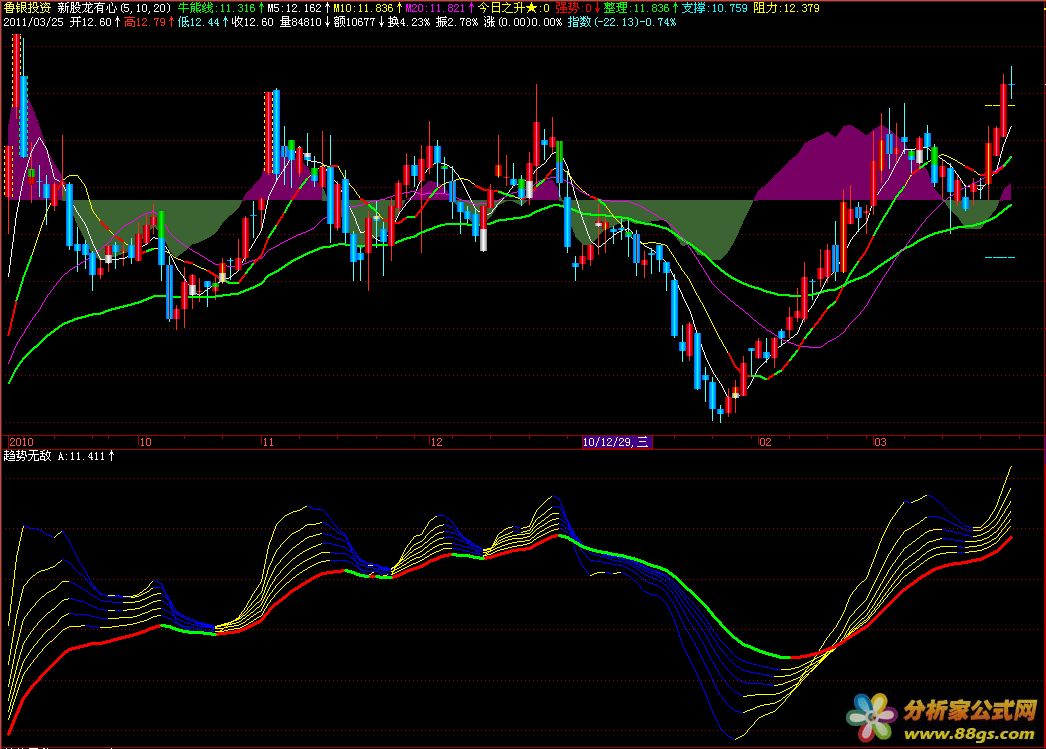Select the M5:12.162 moving average label
Screen dimensions: 1046x749
295,8
